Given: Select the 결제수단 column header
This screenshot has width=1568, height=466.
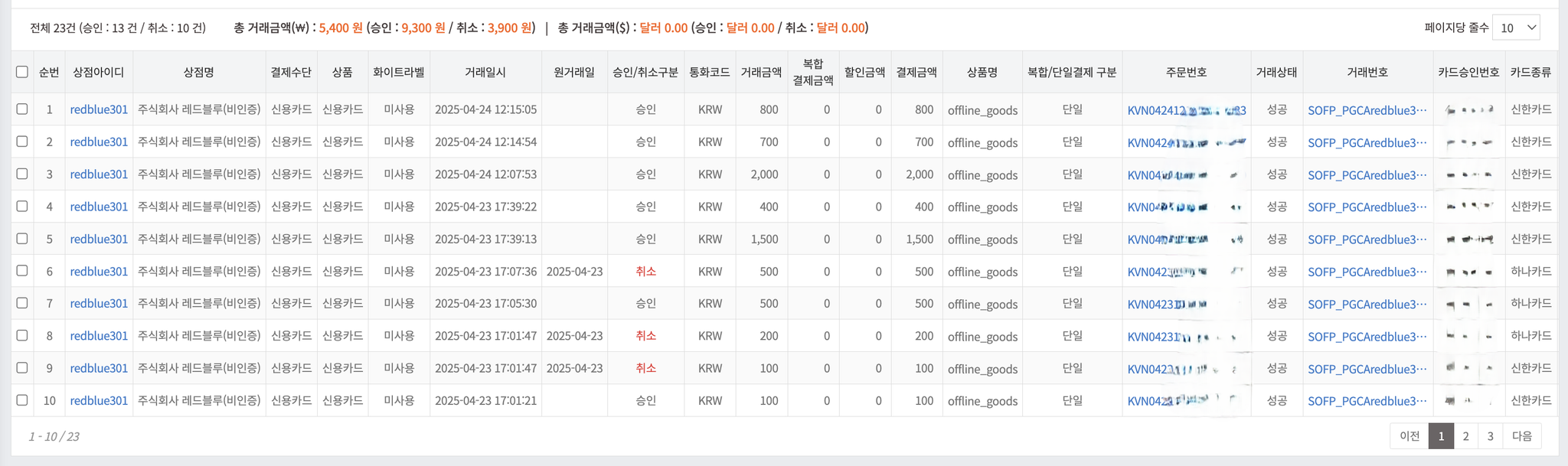Looking at the screenshot, I should (291, 72).
